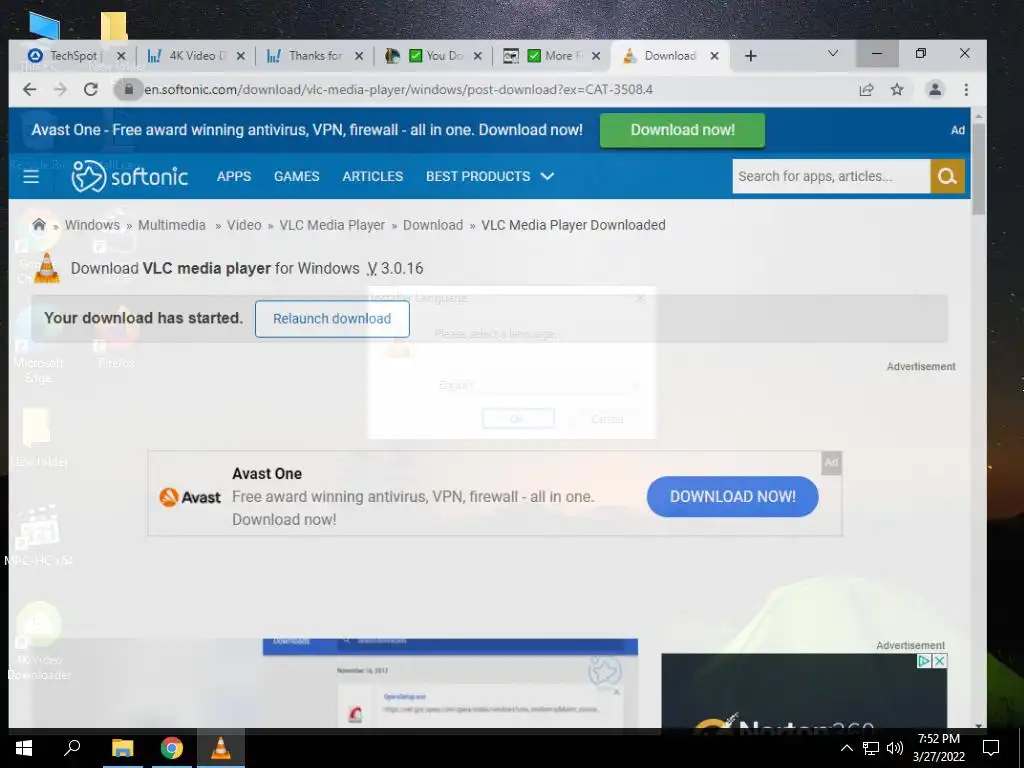
Task: Click green Download now! banner button
Action: 682,130
